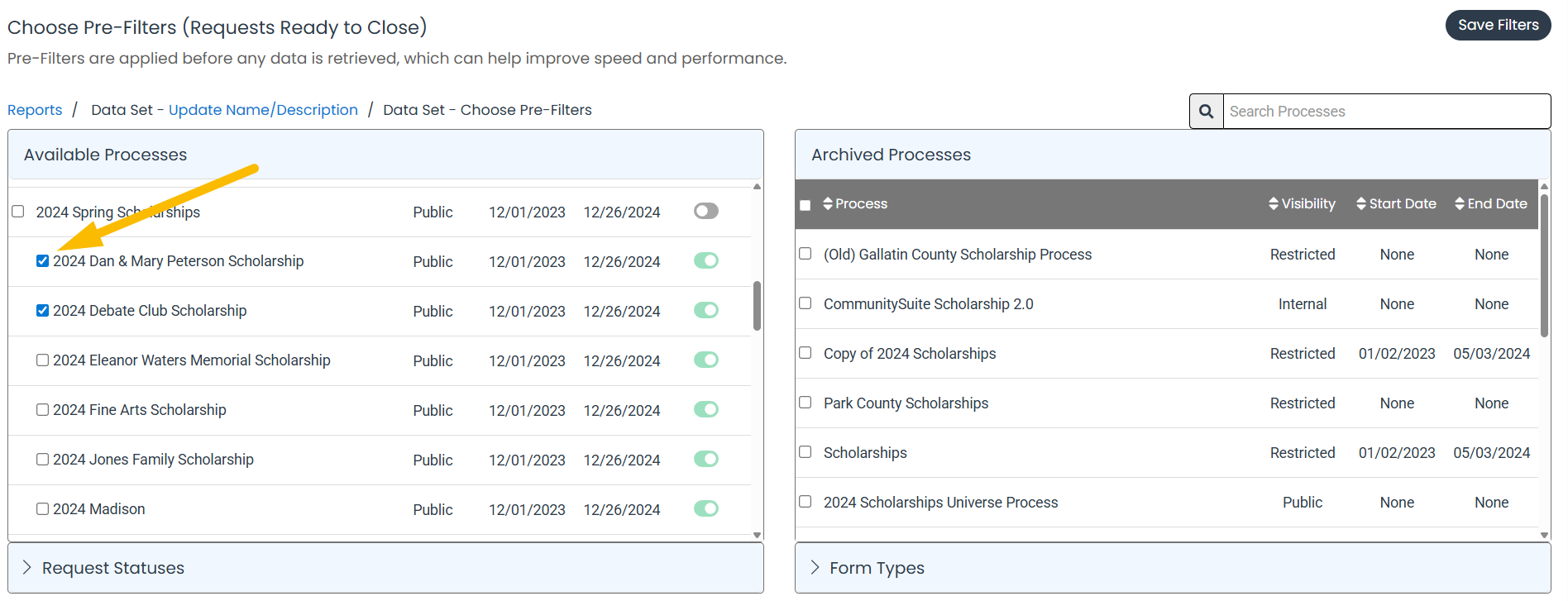Click 2024 Scholarships Universe Process name

(940, 503)
